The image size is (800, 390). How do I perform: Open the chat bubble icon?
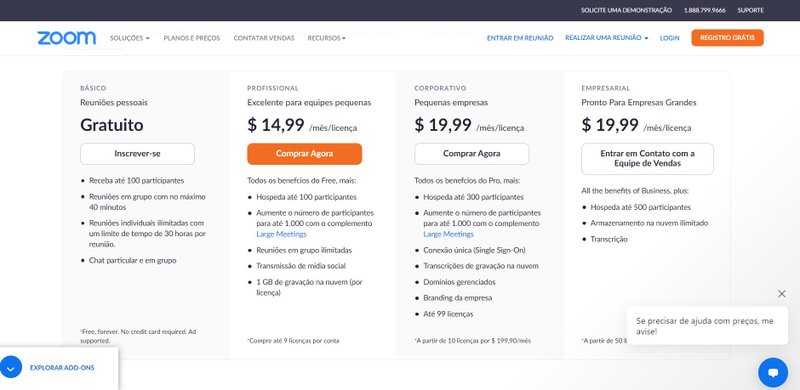[773, 372]
